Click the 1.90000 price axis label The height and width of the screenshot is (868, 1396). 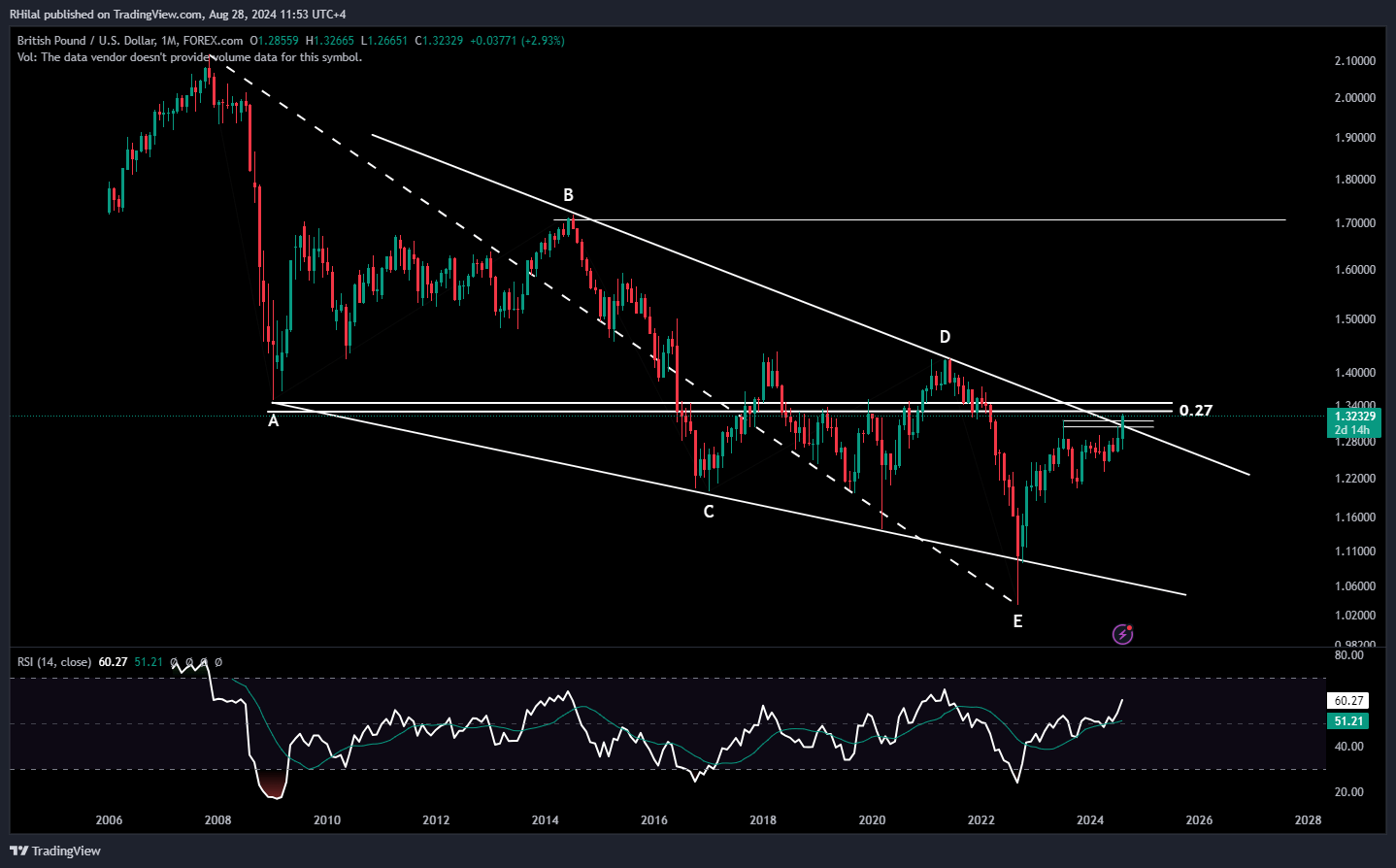coord(1355,138)
